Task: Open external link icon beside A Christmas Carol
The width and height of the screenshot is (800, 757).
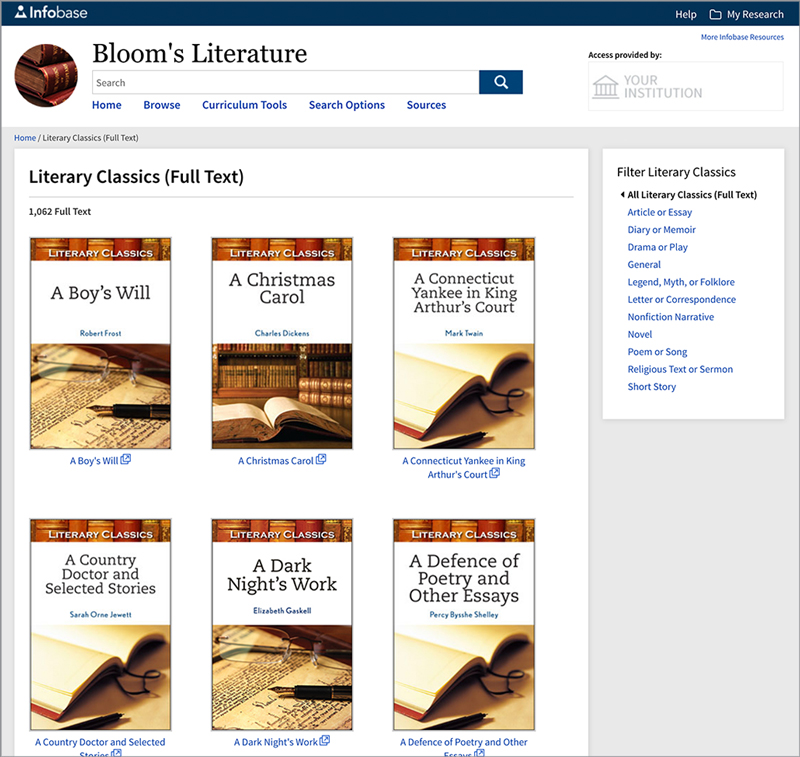Action: pos(321,459)
